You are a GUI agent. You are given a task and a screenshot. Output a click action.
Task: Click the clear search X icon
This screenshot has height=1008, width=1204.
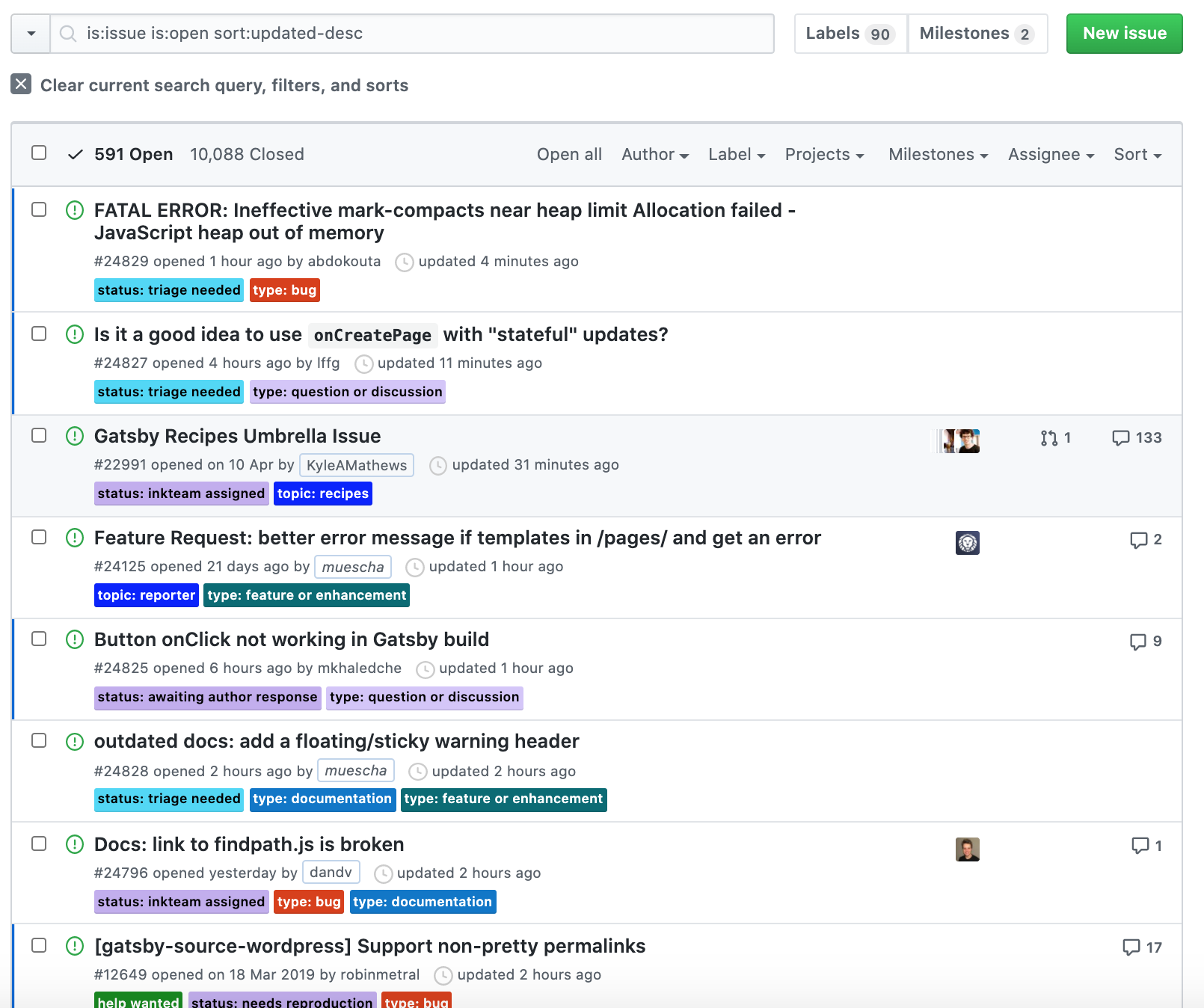click(21, 84)
